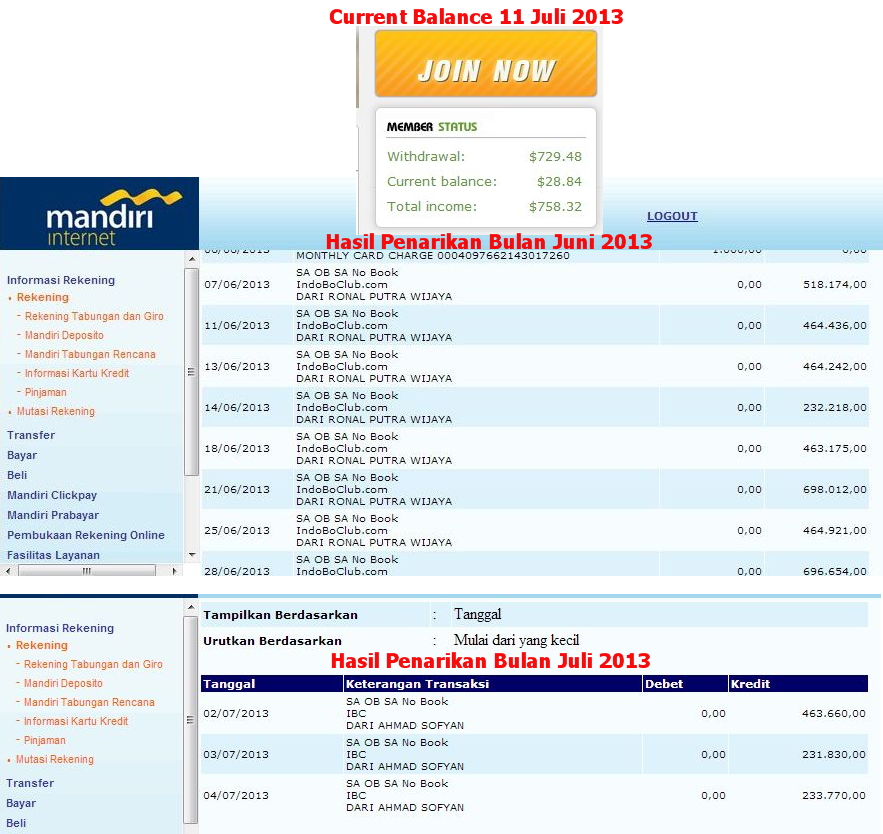Screen dimensions: 883x834
Task: Select credit amount 698.012,00
Action: (x=835, y=490)
